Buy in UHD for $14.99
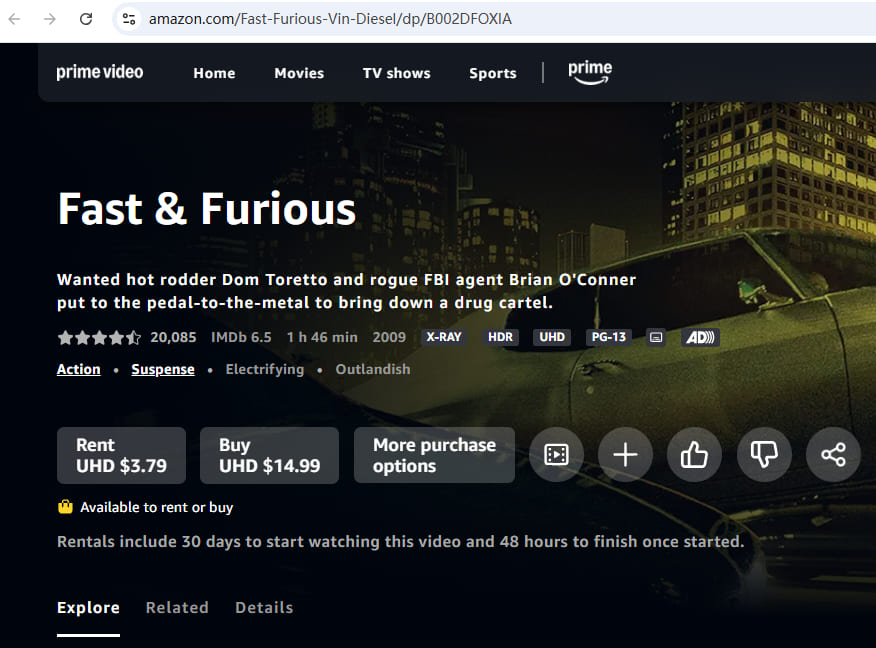Screen dimensions: 876x648 pyautogui.click(x=269, y=455)
